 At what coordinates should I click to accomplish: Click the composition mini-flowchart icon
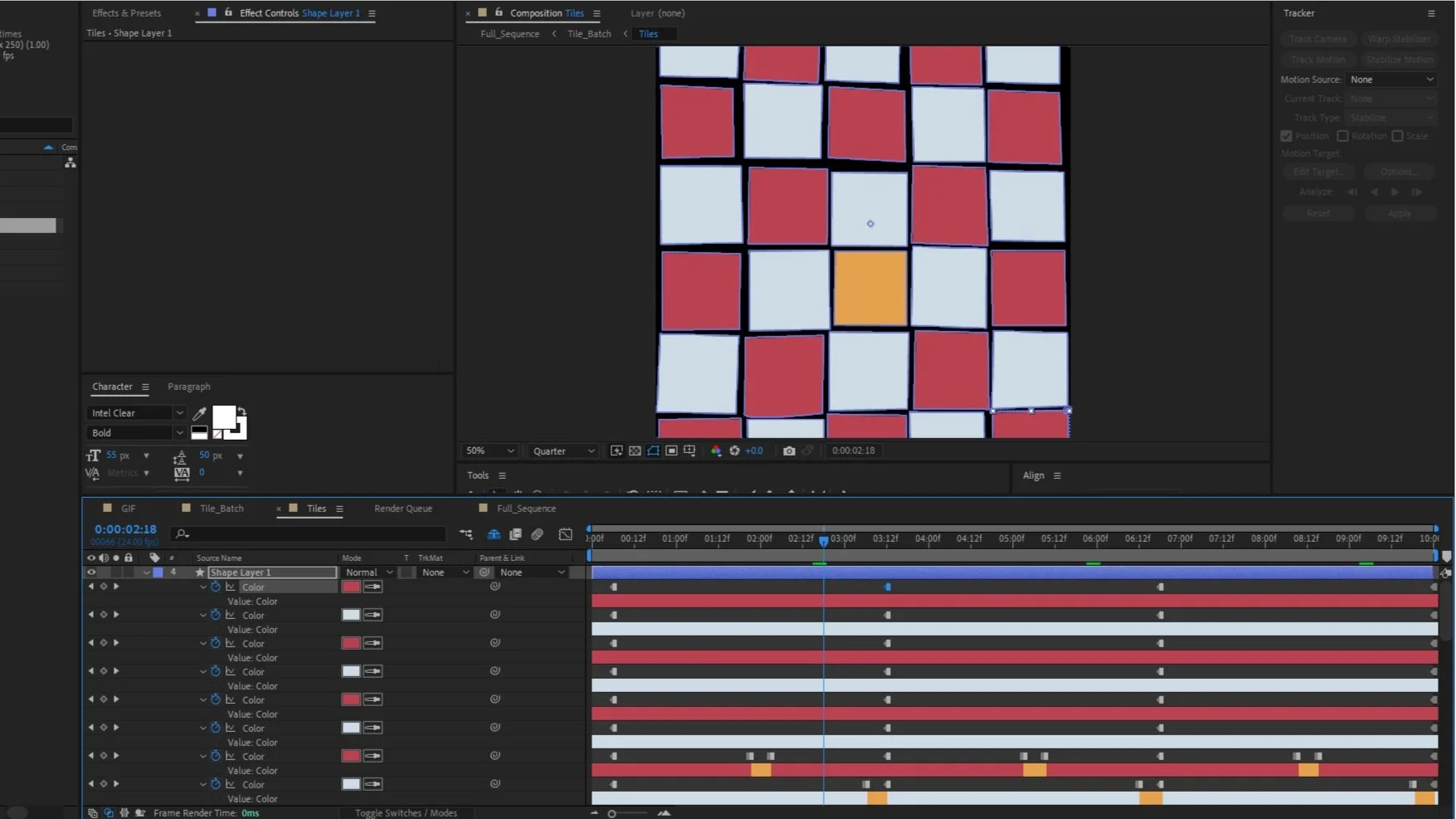(x=466, y=535)
